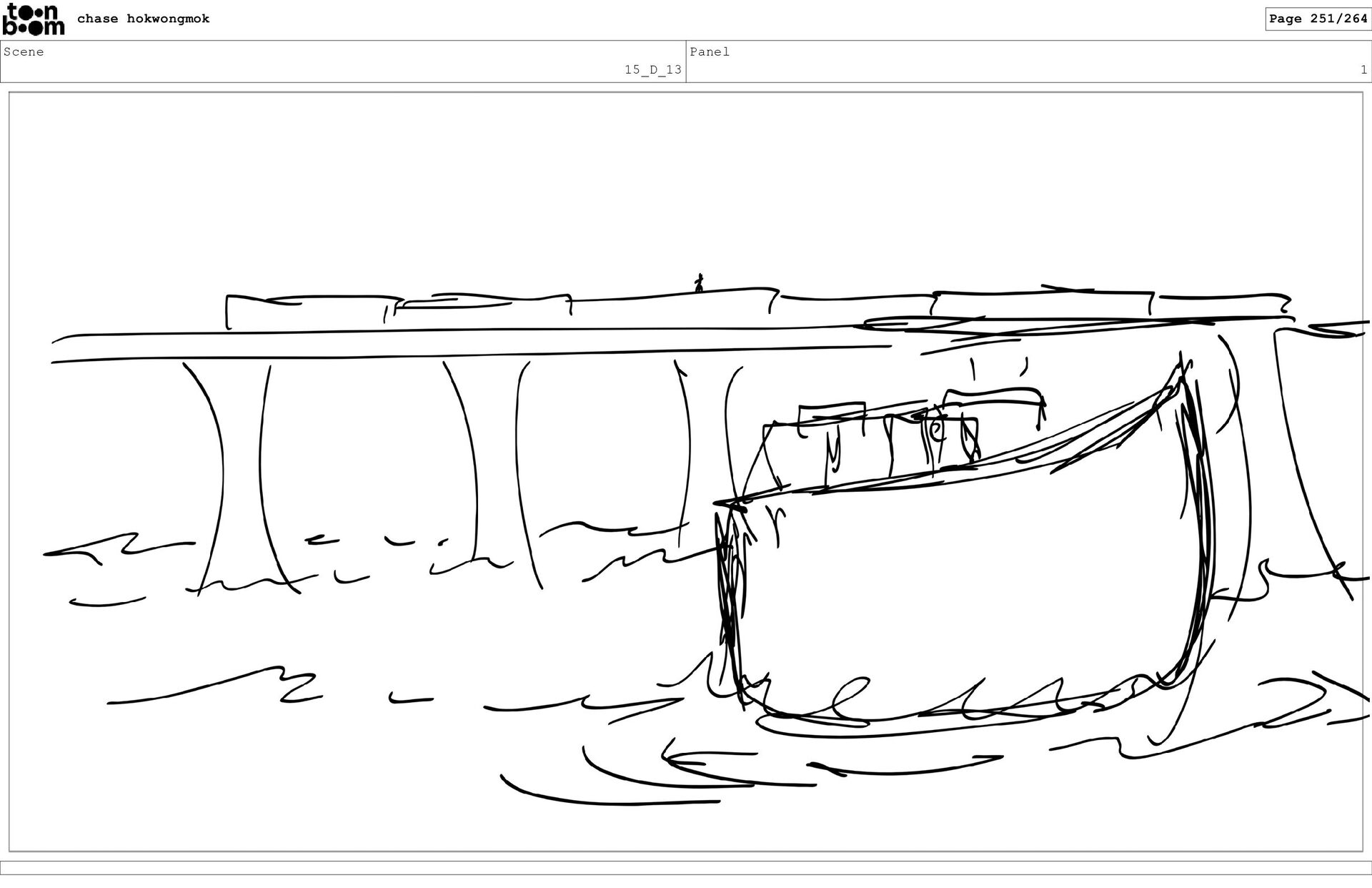Click the scene number '15_D_13'
The image size is (1372, 888).
pos(652,70)
